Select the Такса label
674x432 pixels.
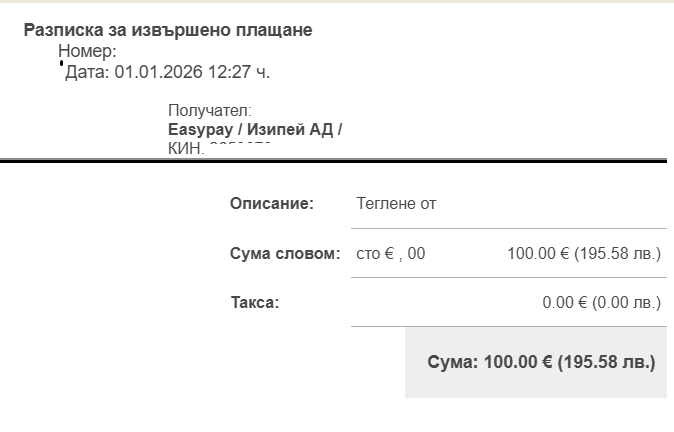coord(254,302)
